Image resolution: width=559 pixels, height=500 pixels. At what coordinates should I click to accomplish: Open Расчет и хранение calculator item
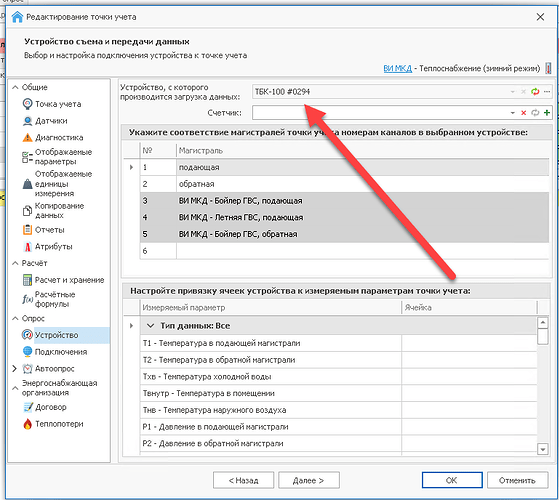[63, 280]
